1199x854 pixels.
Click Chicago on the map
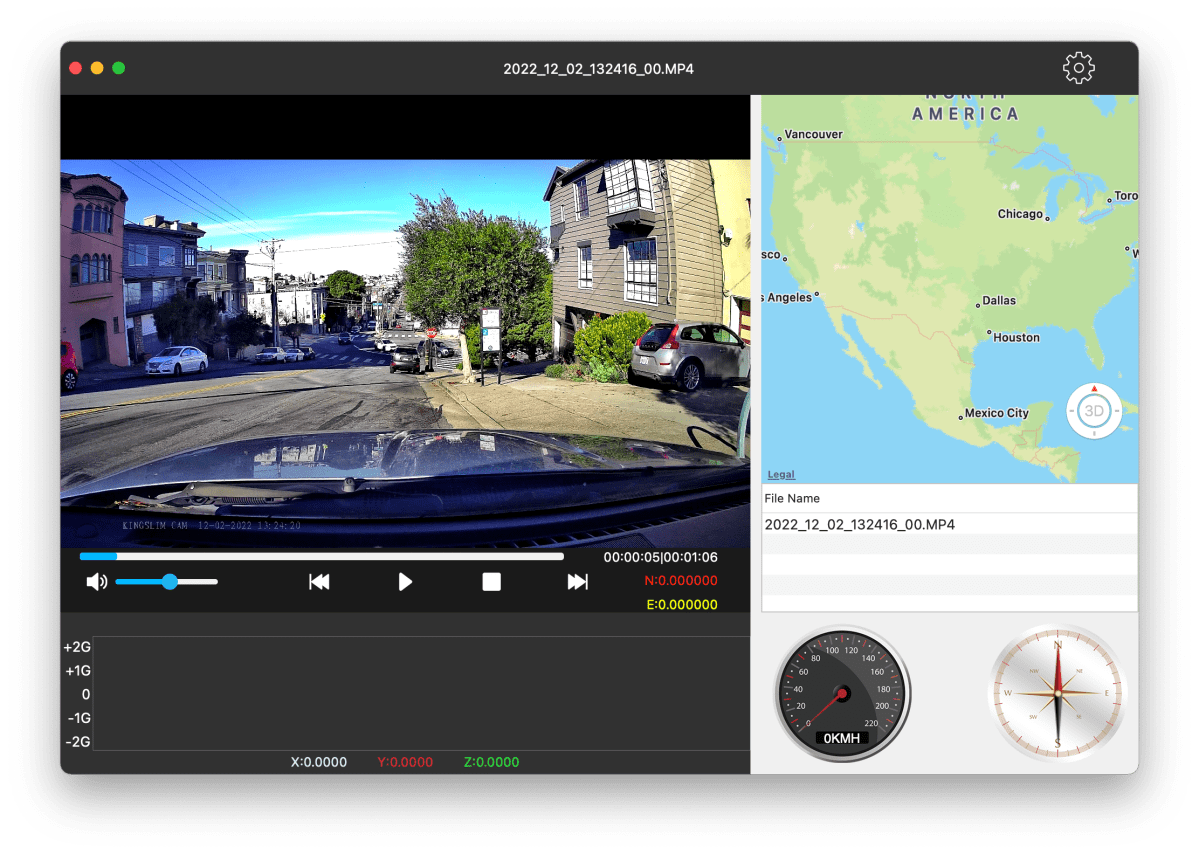pyautogui.click(x=1020, y=214)
